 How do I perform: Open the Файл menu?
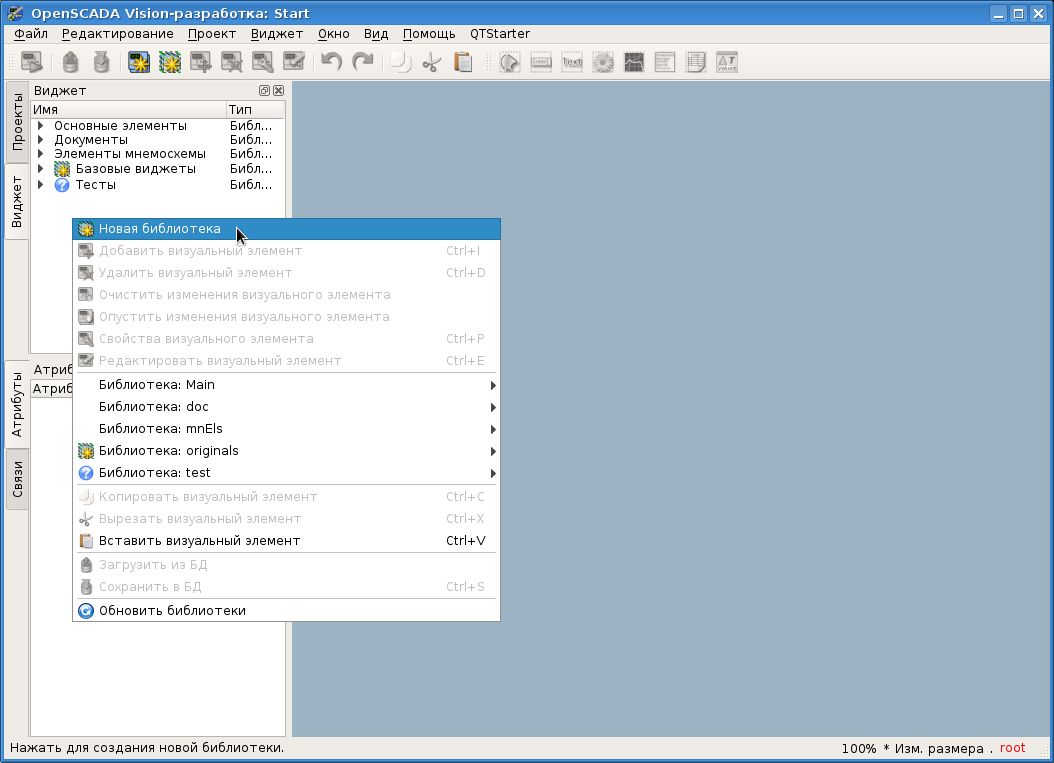pos(31,34)
